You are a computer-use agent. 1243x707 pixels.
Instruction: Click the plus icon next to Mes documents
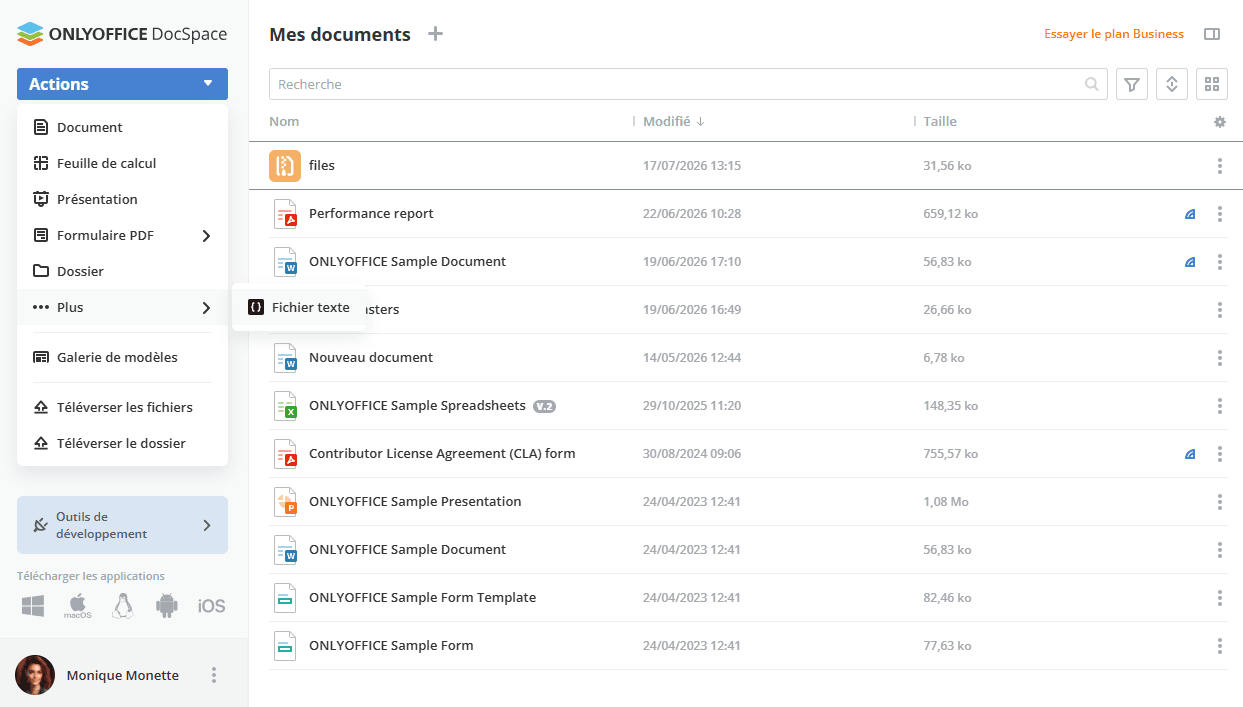pos(435,34)
